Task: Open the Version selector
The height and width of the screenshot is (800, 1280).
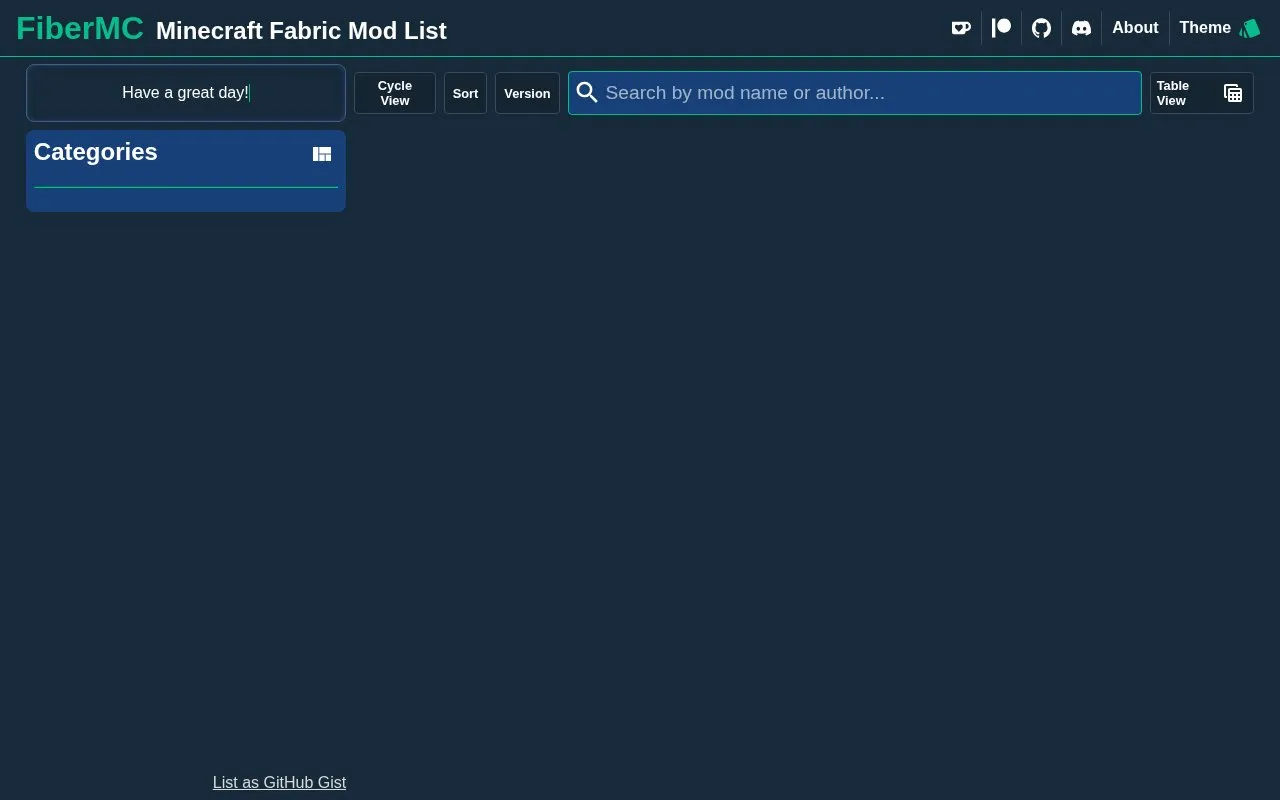Action: point(527,93)
